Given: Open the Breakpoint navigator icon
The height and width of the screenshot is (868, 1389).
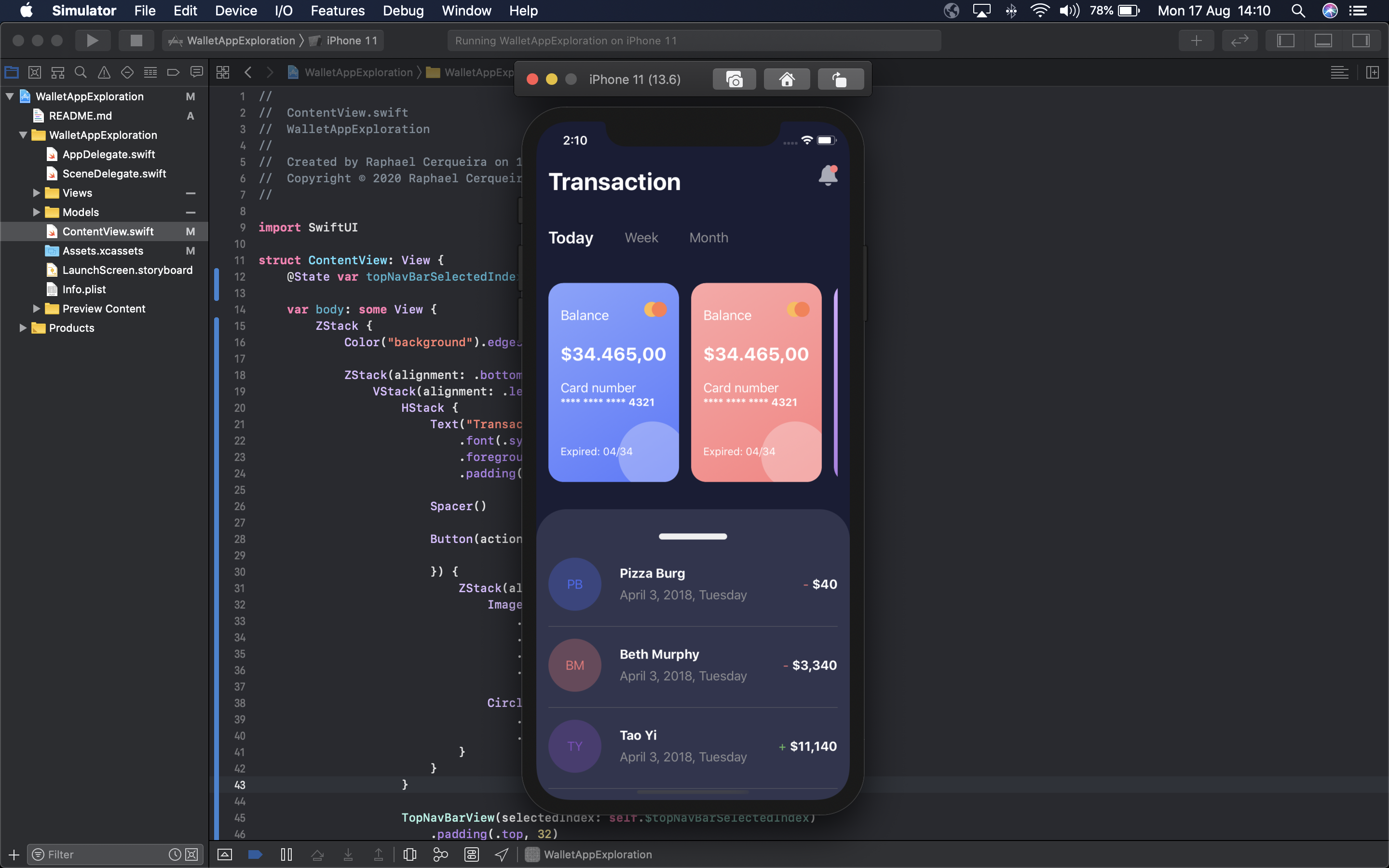Looking at the screenshot, I should click(x=173, y=72).
